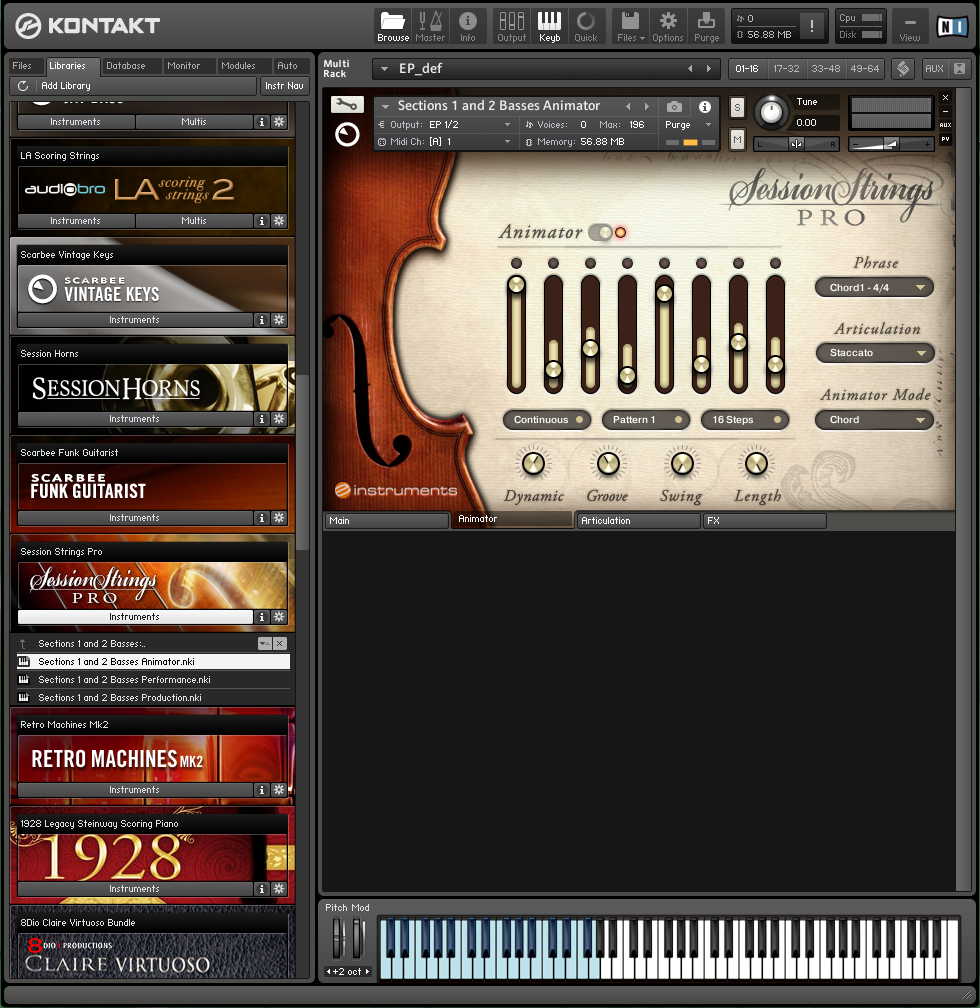Click settings gear for Session Horns library
This screenshot has width=980, height=1008.
278,418
